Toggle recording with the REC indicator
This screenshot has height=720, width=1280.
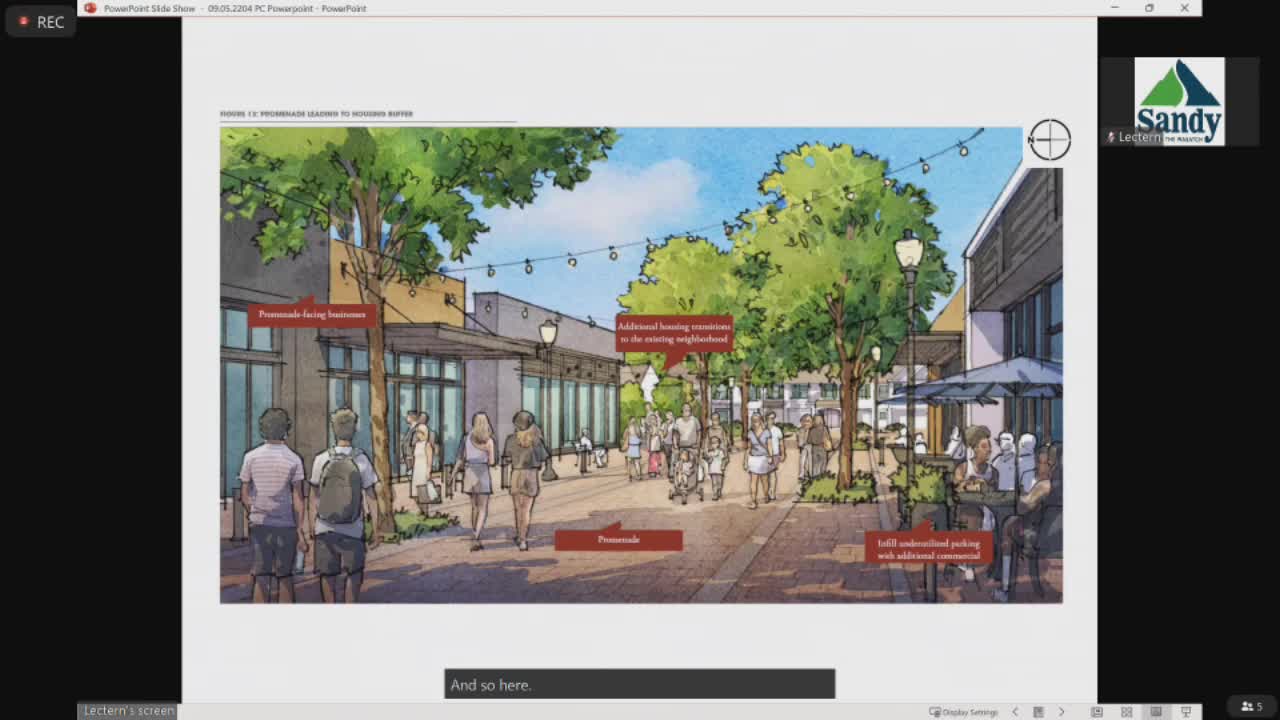coord(40,21)
